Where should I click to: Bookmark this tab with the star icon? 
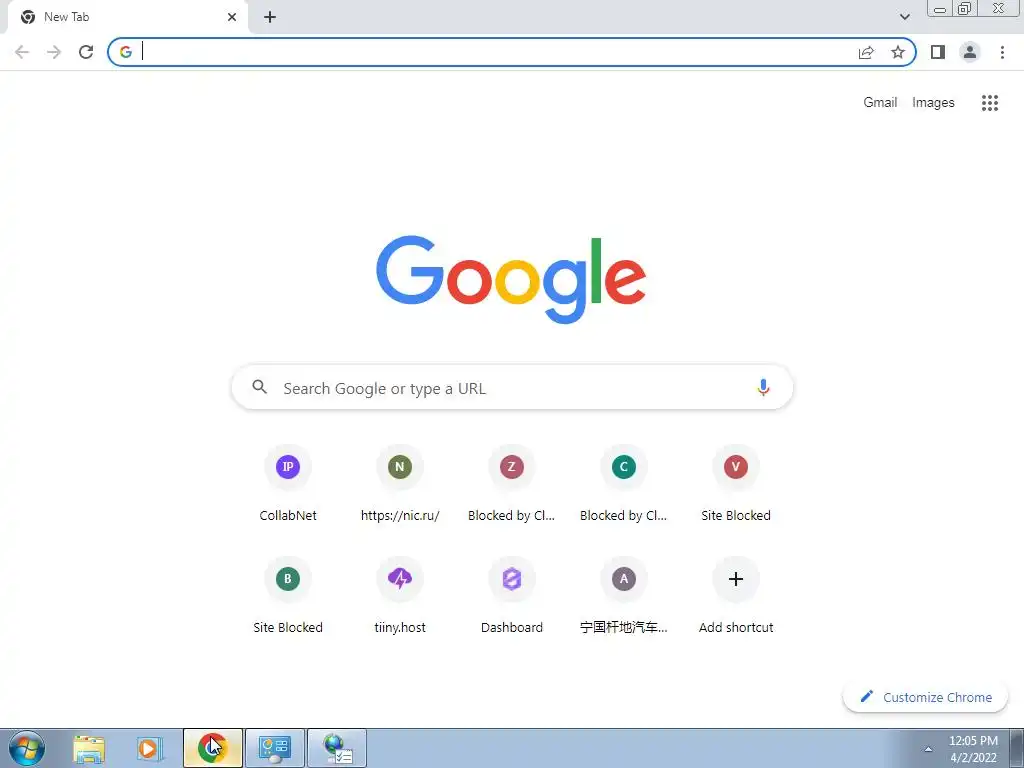898,52
